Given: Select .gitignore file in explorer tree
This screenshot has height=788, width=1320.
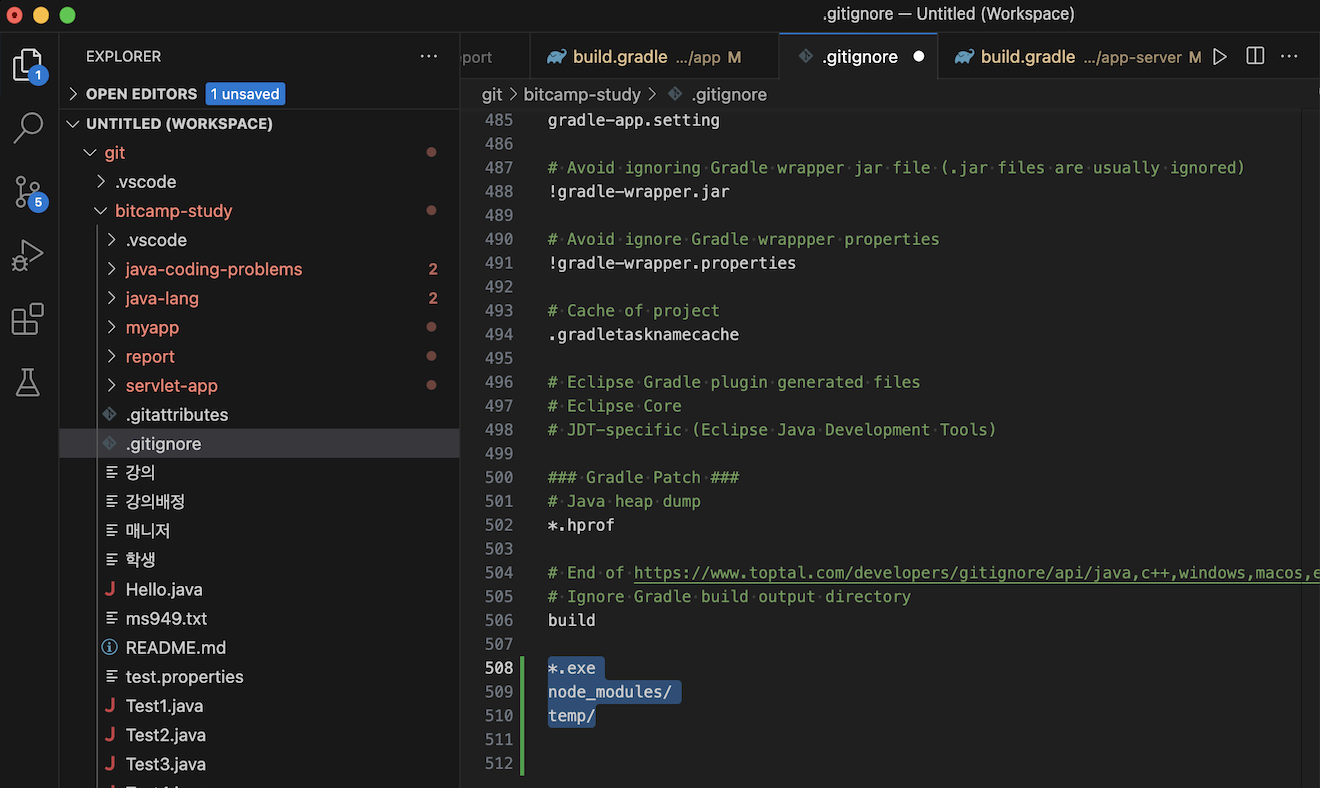Looking at the screenshot, I should point(164,444).
